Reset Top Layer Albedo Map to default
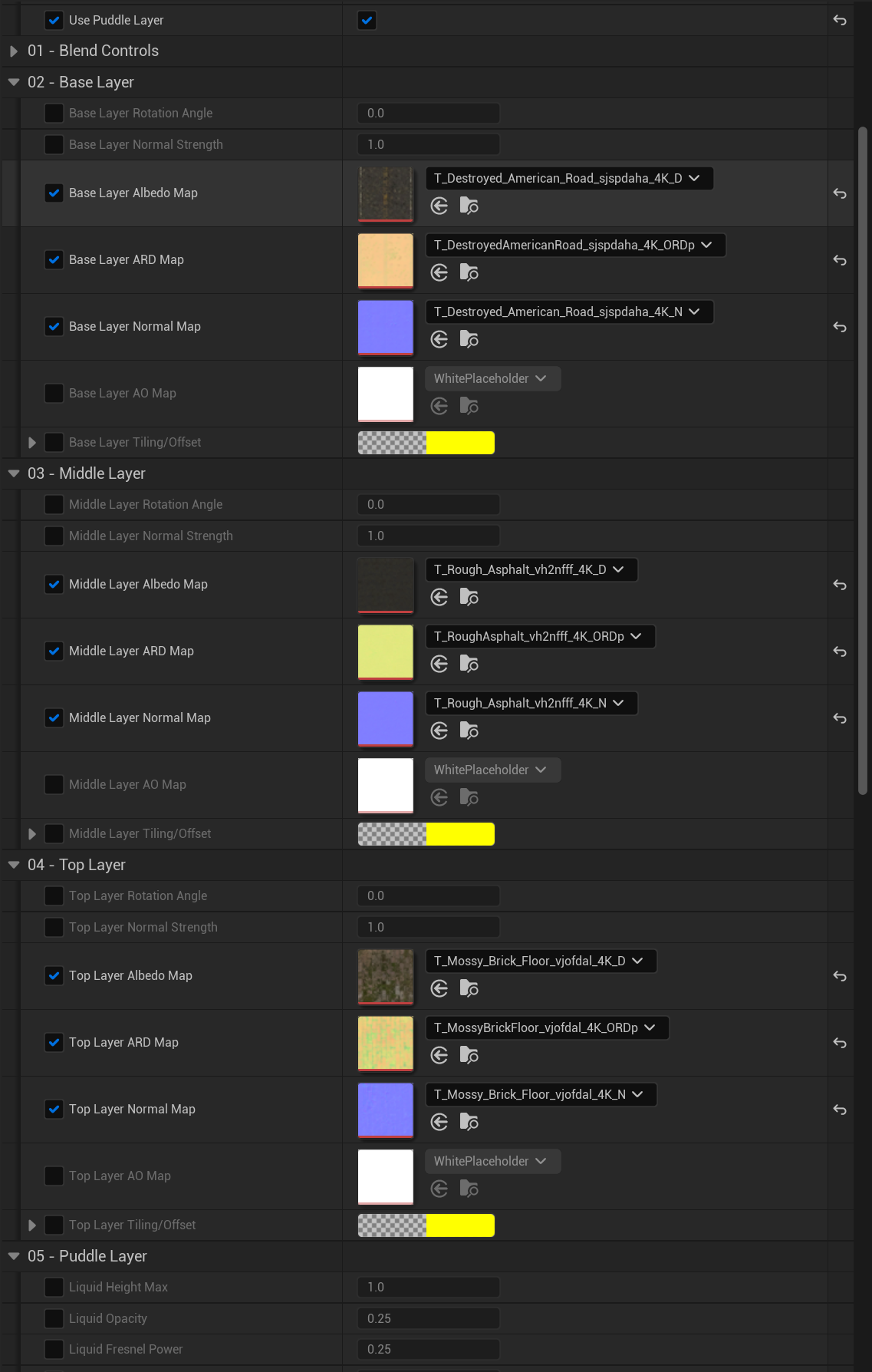Viewport: 872px width, 1372px height. [840, 976]
